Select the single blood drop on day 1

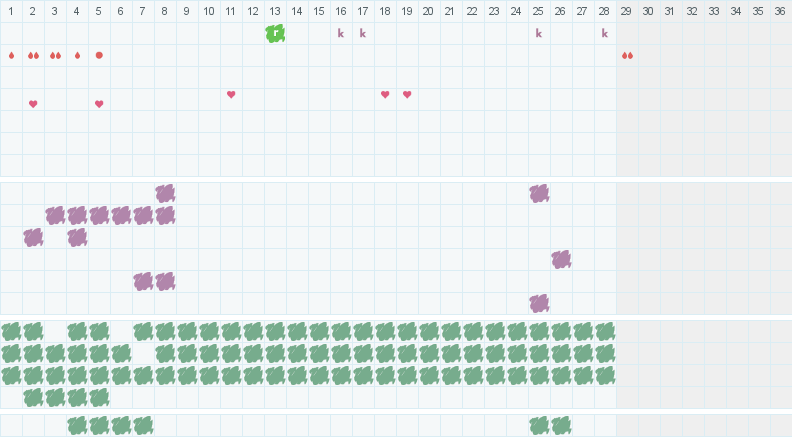tap(11, 56)
